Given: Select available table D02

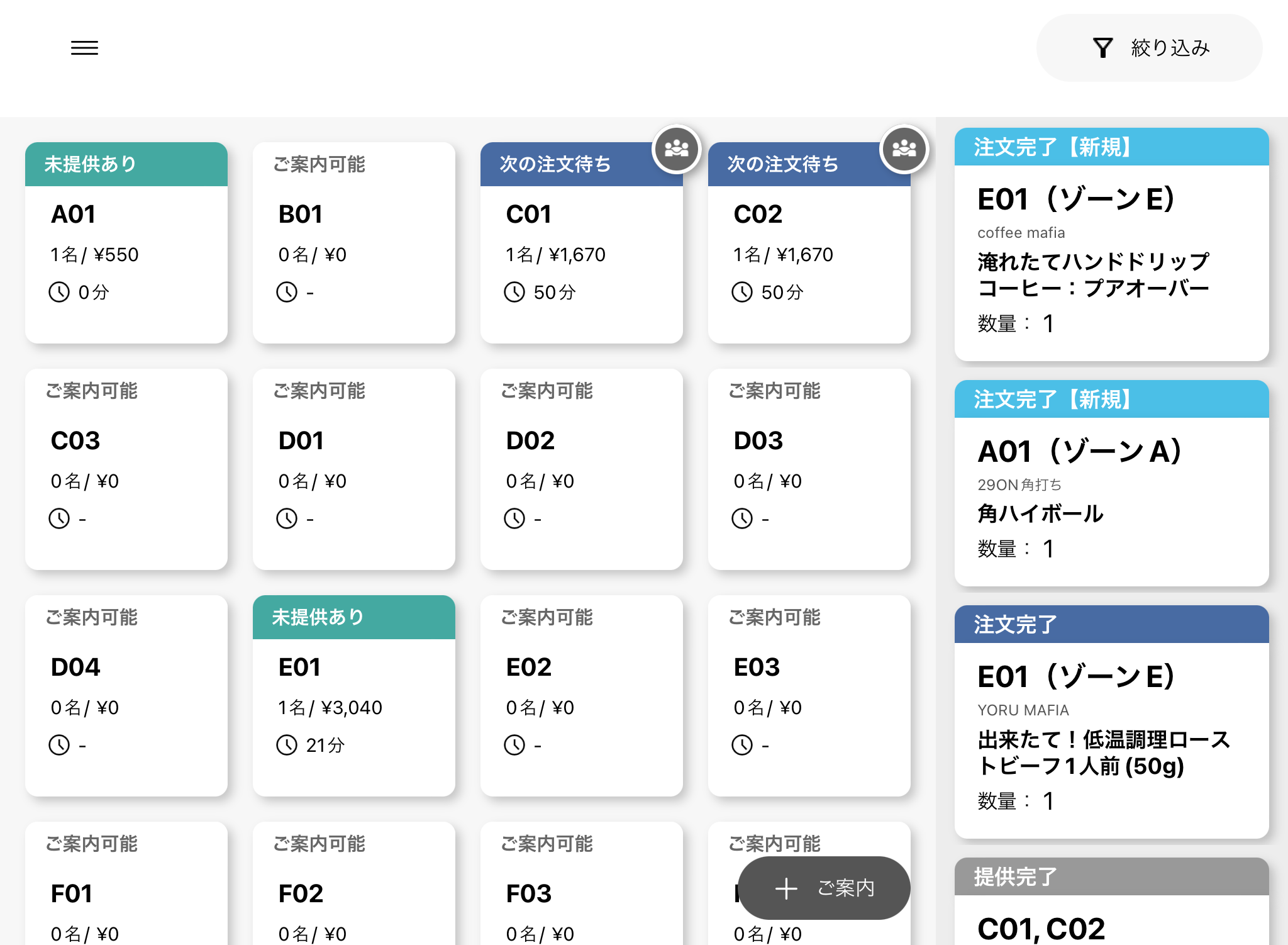Looking at the screenshot, I should 582,469.
